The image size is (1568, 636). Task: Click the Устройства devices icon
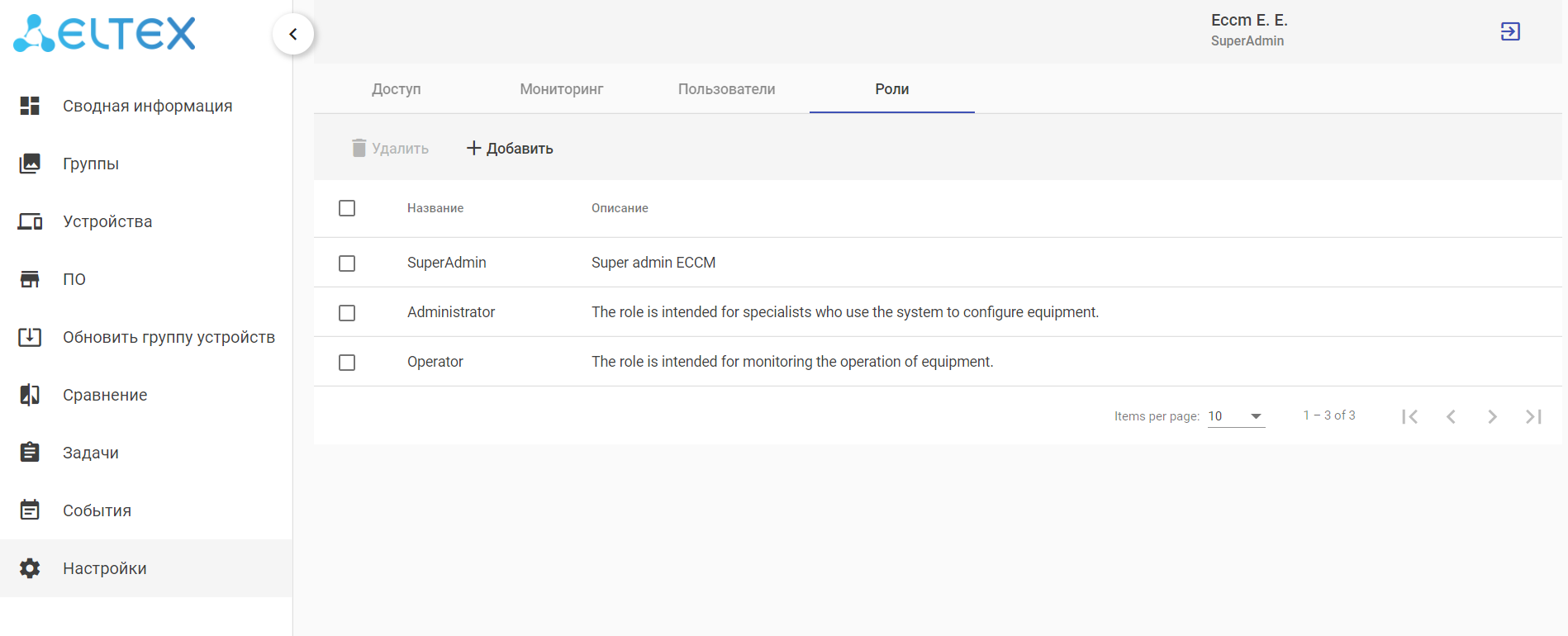(30, 221)
